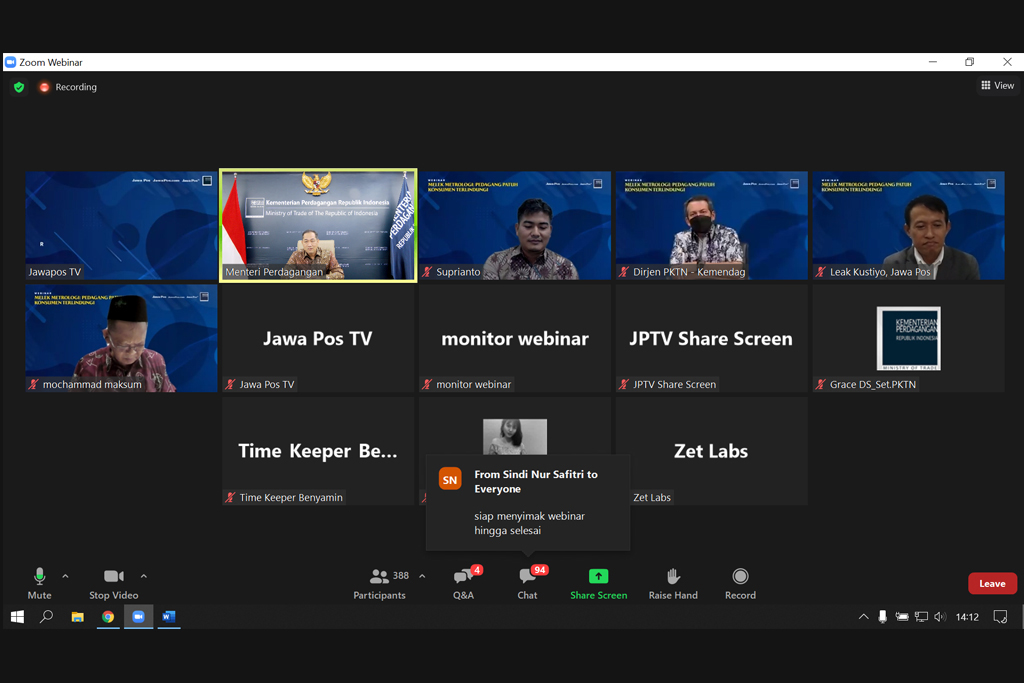Select the Grace DS_Set.PKTN tile
The height and width of the screenshot is (683, 1024).
[x=908, y=338]
